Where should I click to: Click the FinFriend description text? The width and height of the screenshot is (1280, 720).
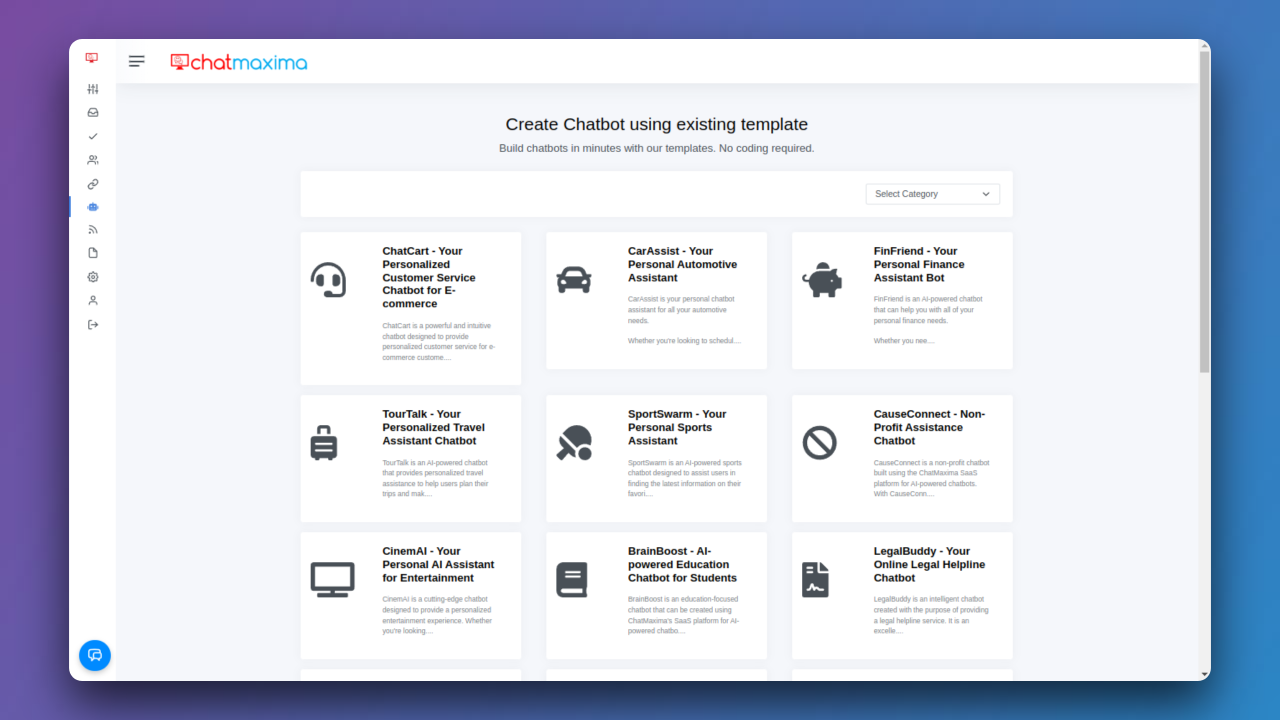928,320
